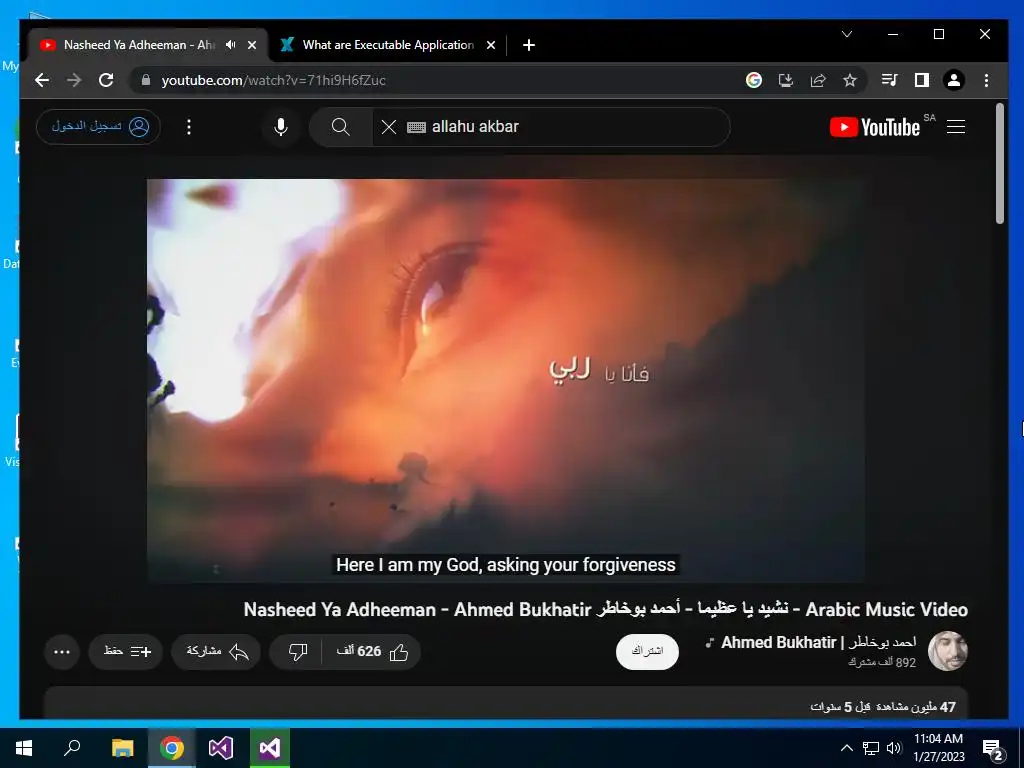Install app via address bar download icon
Image resolution: width=1024 pixels, height=768 pixels.
pos(786,80)
